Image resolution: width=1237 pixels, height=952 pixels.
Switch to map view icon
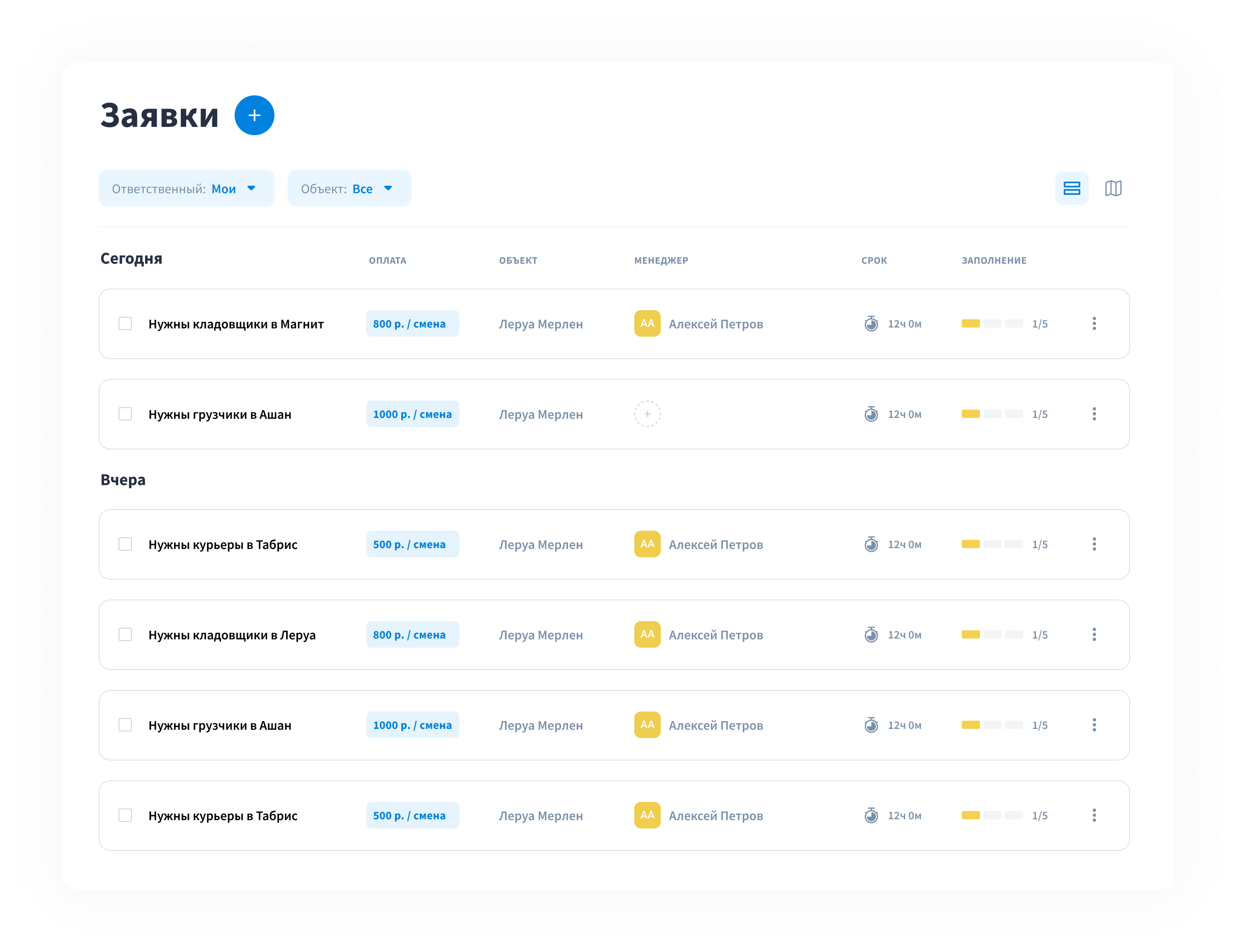point(1113,188)
